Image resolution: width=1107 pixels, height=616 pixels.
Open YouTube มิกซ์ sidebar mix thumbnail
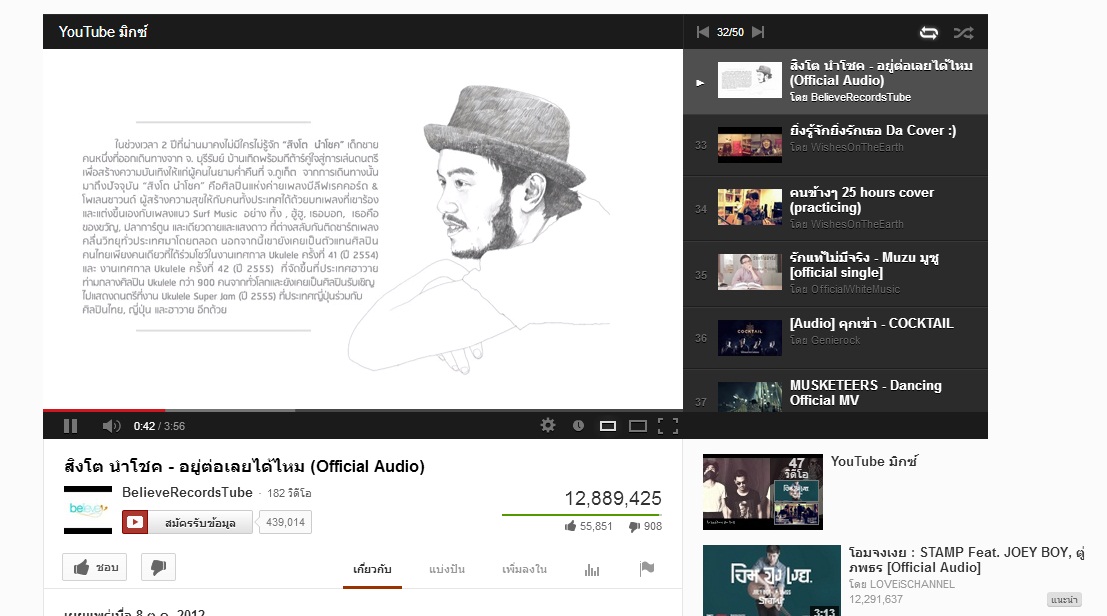[x=762, y=492]
